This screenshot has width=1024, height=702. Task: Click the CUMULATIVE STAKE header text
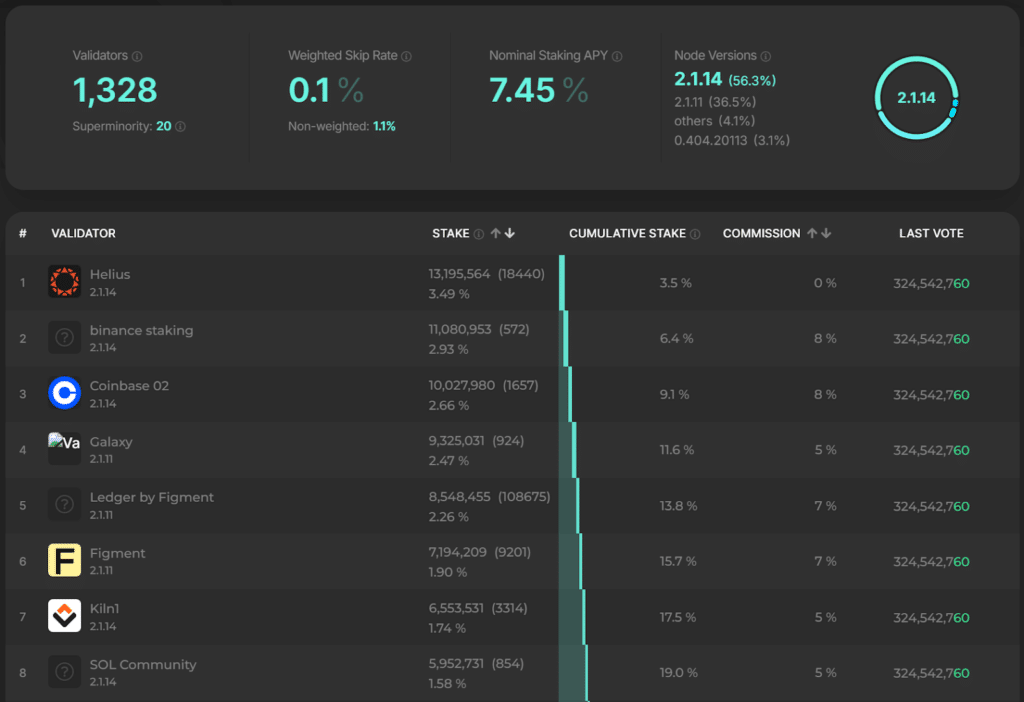click(628, 234)
